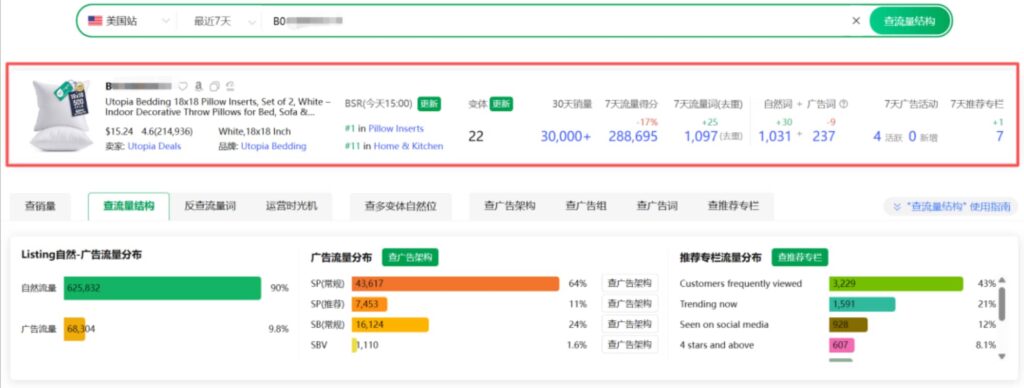
Task: Switch to the 查广告架构 tab
Action: coord(509,206)
